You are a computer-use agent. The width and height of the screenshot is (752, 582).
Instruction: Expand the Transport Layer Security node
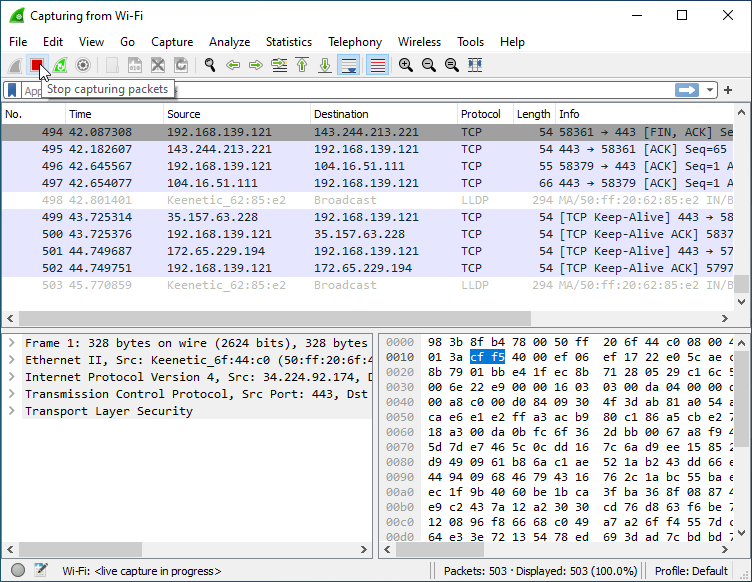[11, 411]
